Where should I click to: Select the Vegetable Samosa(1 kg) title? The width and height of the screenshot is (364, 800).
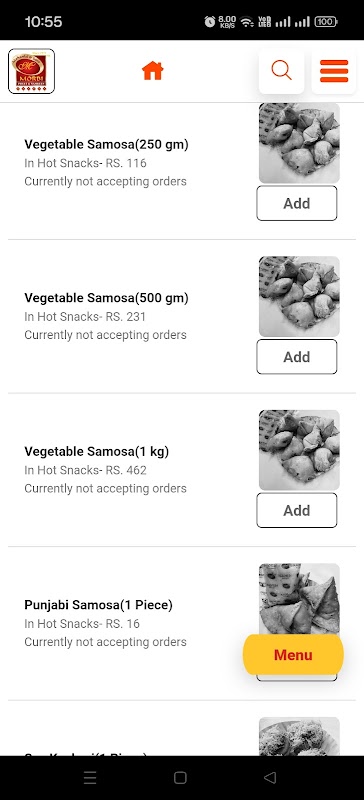96,452
